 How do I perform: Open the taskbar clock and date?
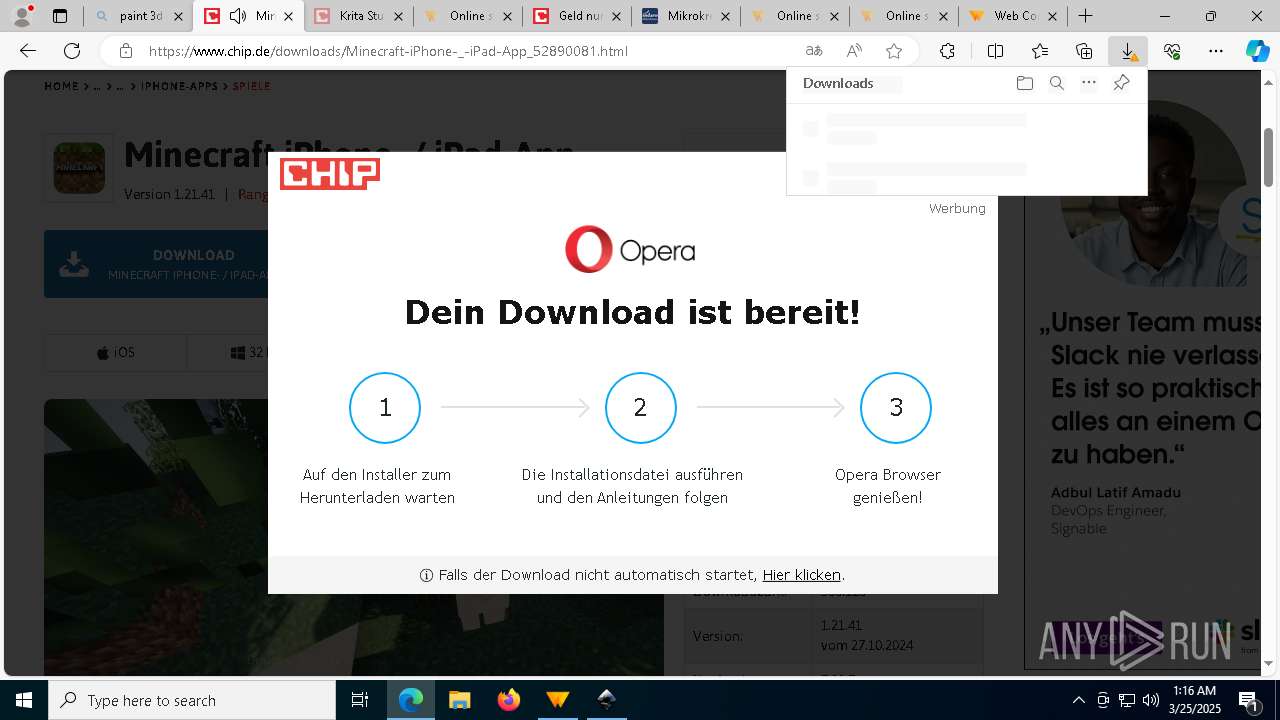1194,700
